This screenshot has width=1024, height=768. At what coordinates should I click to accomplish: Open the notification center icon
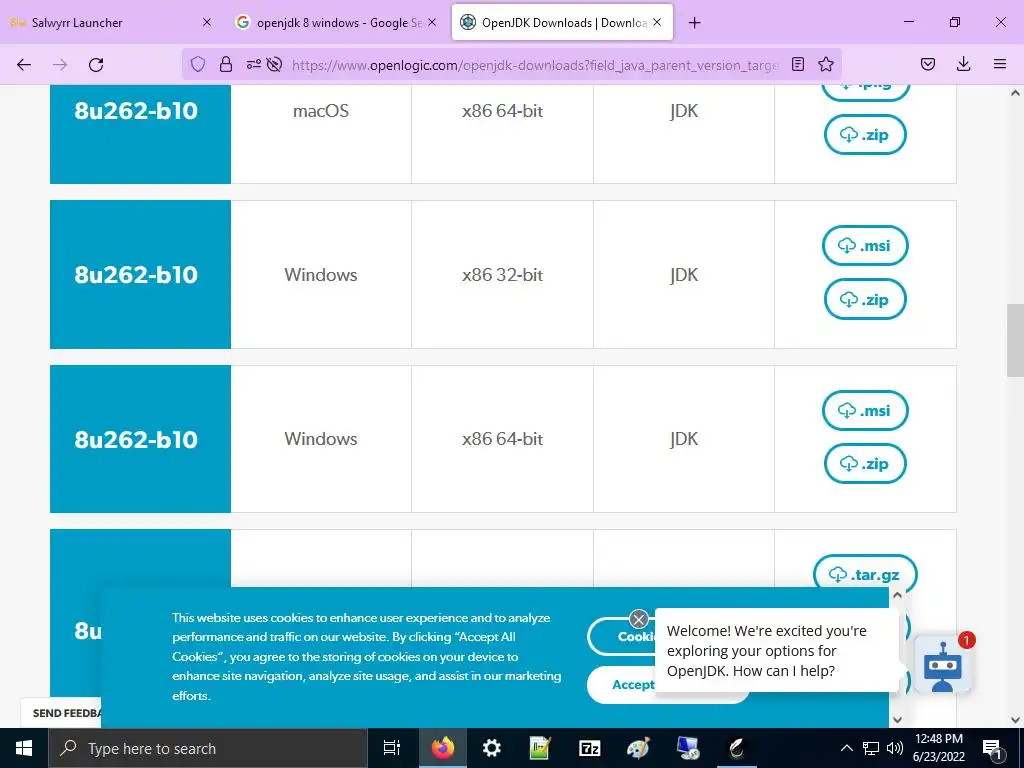[993, 748]
